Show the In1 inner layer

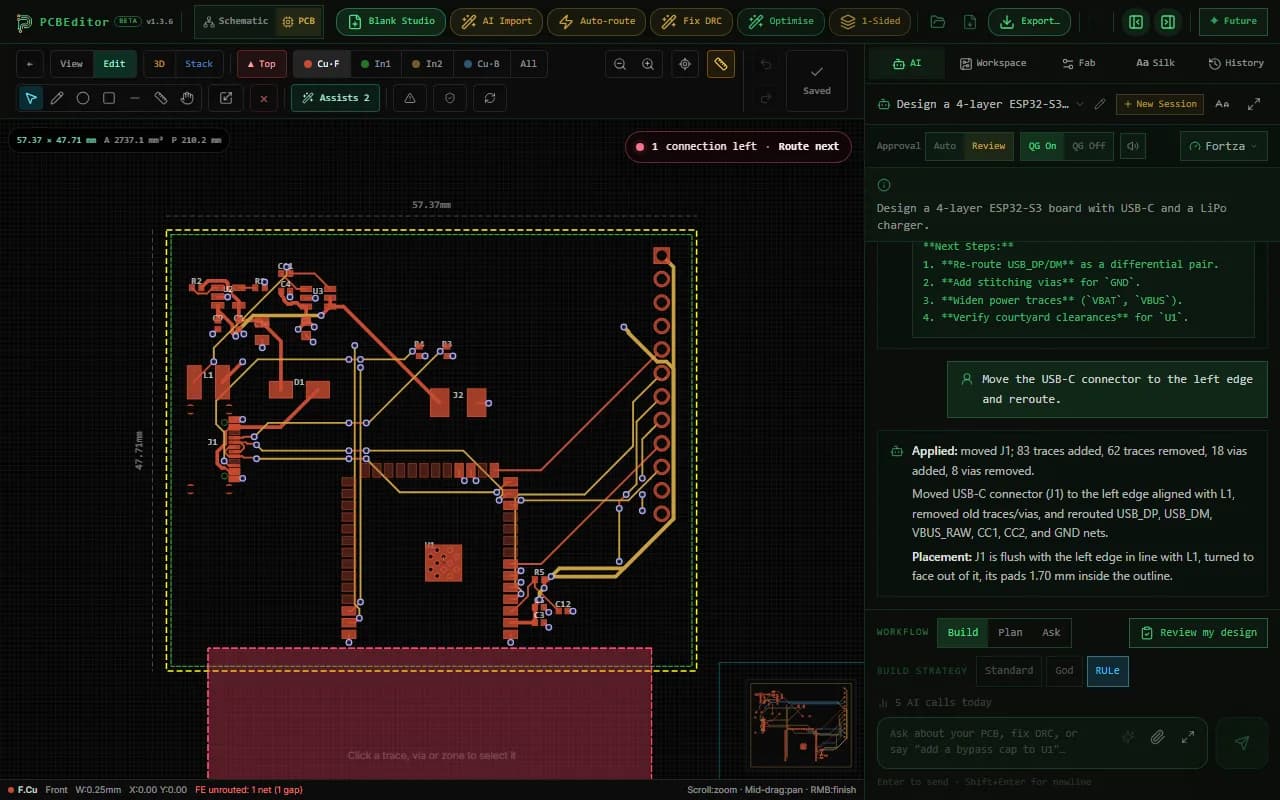click(x=376, y=64)
